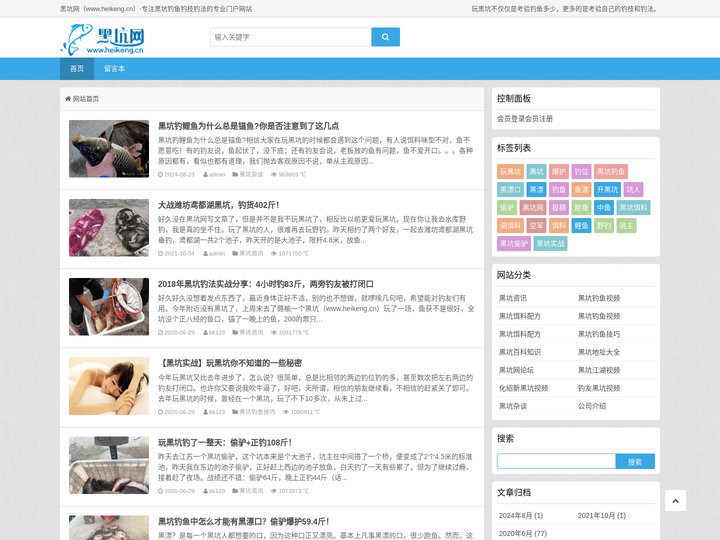Open the 黑坑百科知识 category
Viewport: 720px width, 540px height.
pos(520,352)
